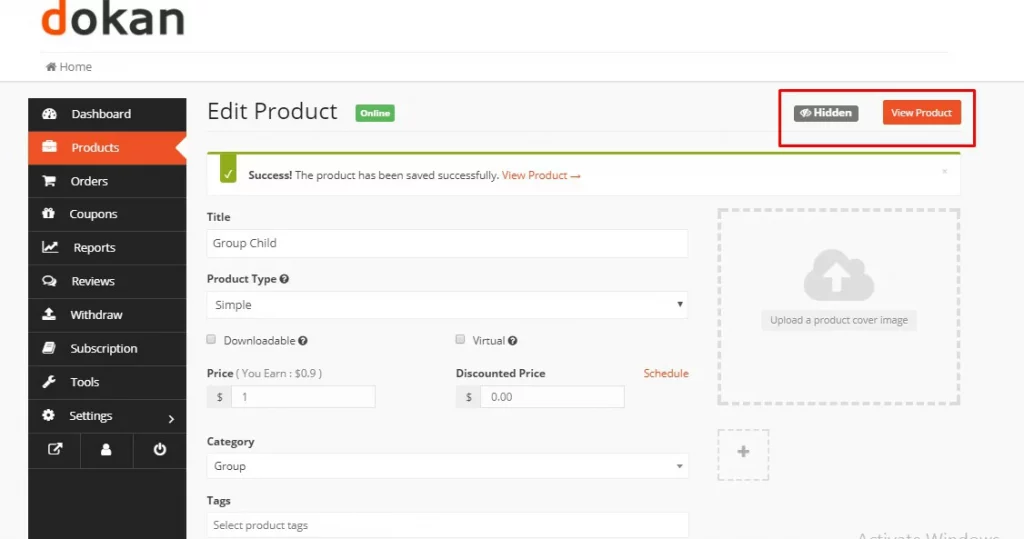Click the orange View Product button
The image size is (1024, 539).
(x=921, y=112)
